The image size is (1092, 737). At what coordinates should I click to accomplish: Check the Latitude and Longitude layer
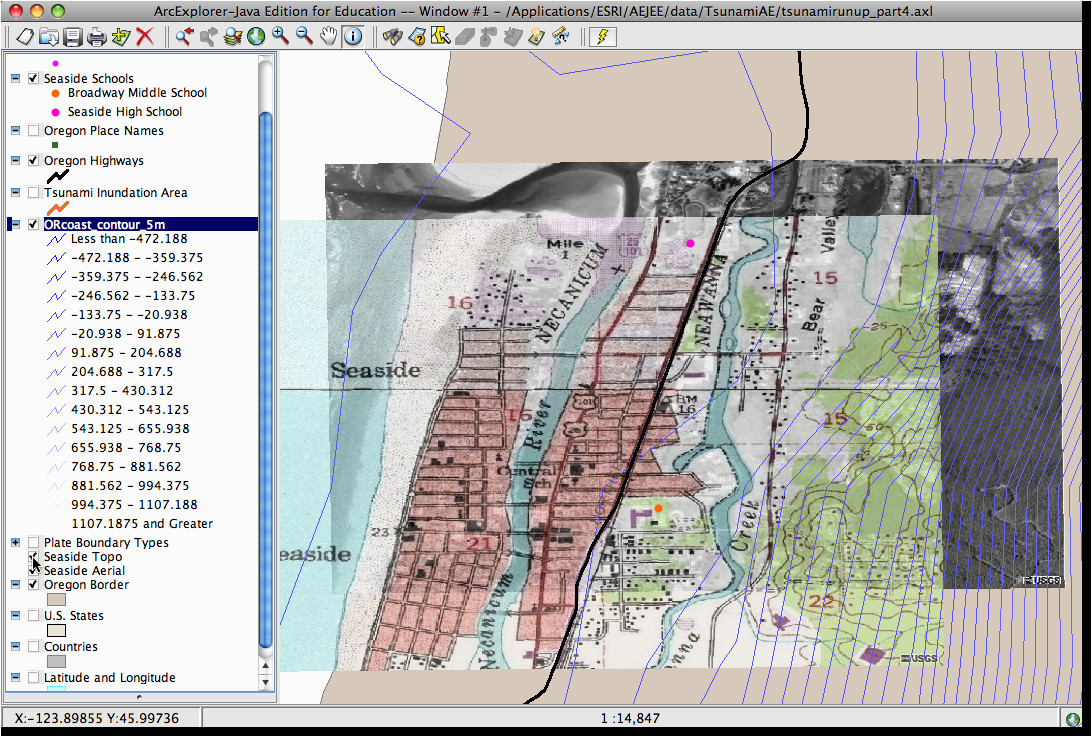(33, 677)
